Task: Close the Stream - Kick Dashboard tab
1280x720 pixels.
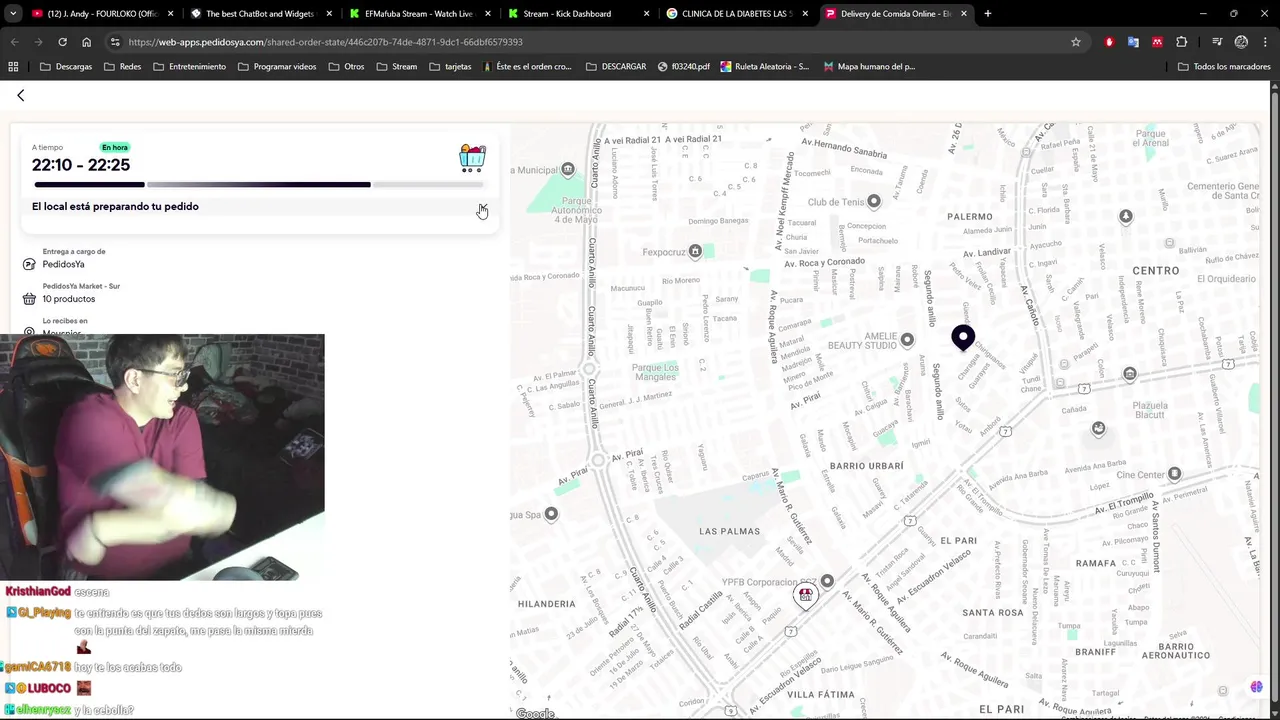Action: (646, 14)
